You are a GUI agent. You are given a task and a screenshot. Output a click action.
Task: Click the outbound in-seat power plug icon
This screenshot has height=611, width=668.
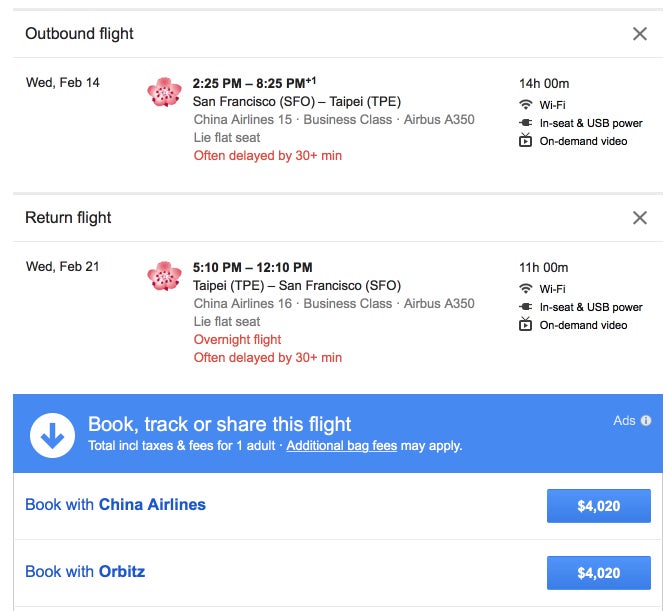pos(526,123)
